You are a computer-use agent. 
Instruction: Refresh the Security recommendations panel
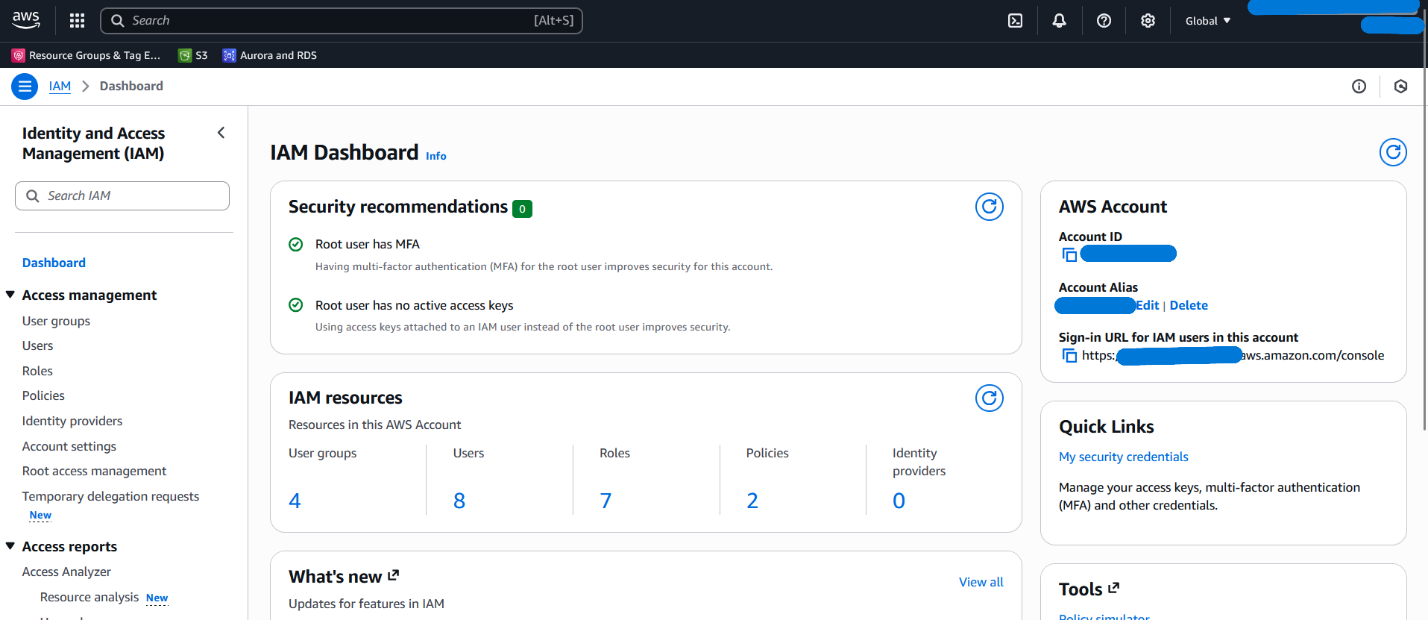coord(989,207)
